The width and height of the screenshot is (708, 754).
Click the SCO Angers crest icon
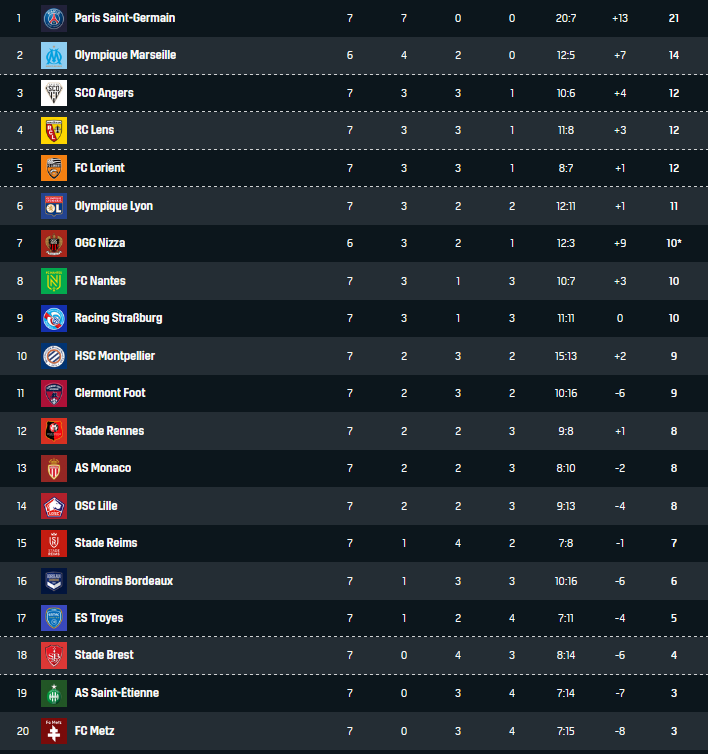(x=53, y=93)
